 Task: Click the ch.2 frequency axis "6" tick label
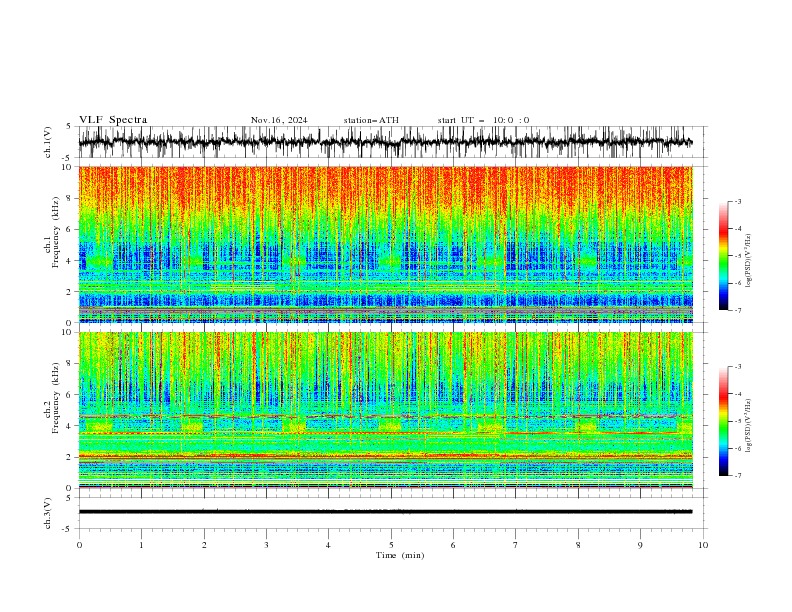(x=71, y=395)
